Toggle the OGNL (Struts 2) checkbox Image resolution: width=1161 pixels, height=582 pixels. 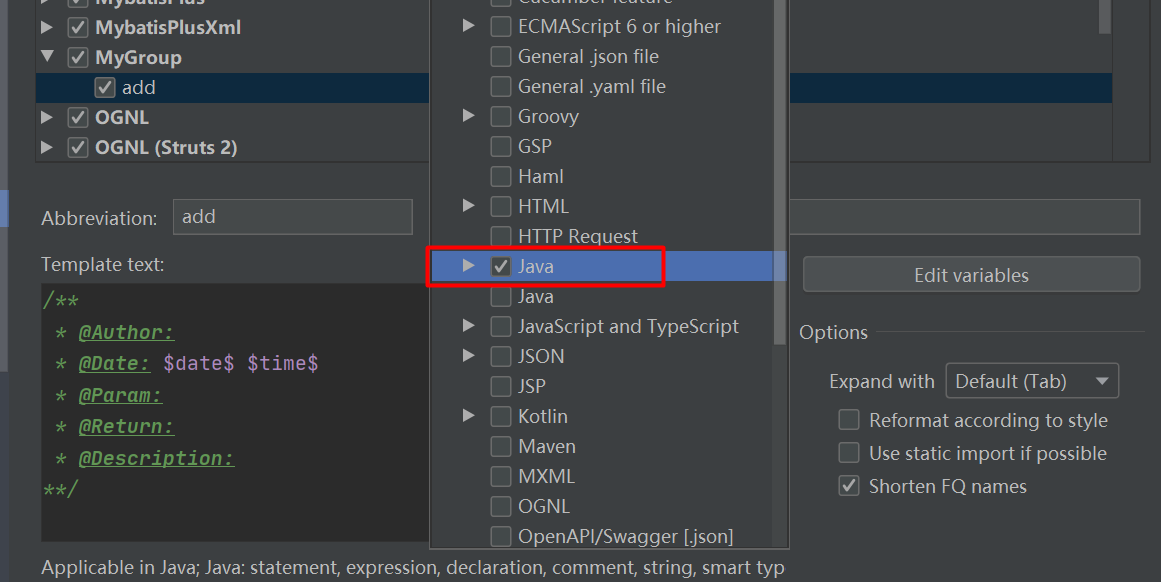click(78, 147)
